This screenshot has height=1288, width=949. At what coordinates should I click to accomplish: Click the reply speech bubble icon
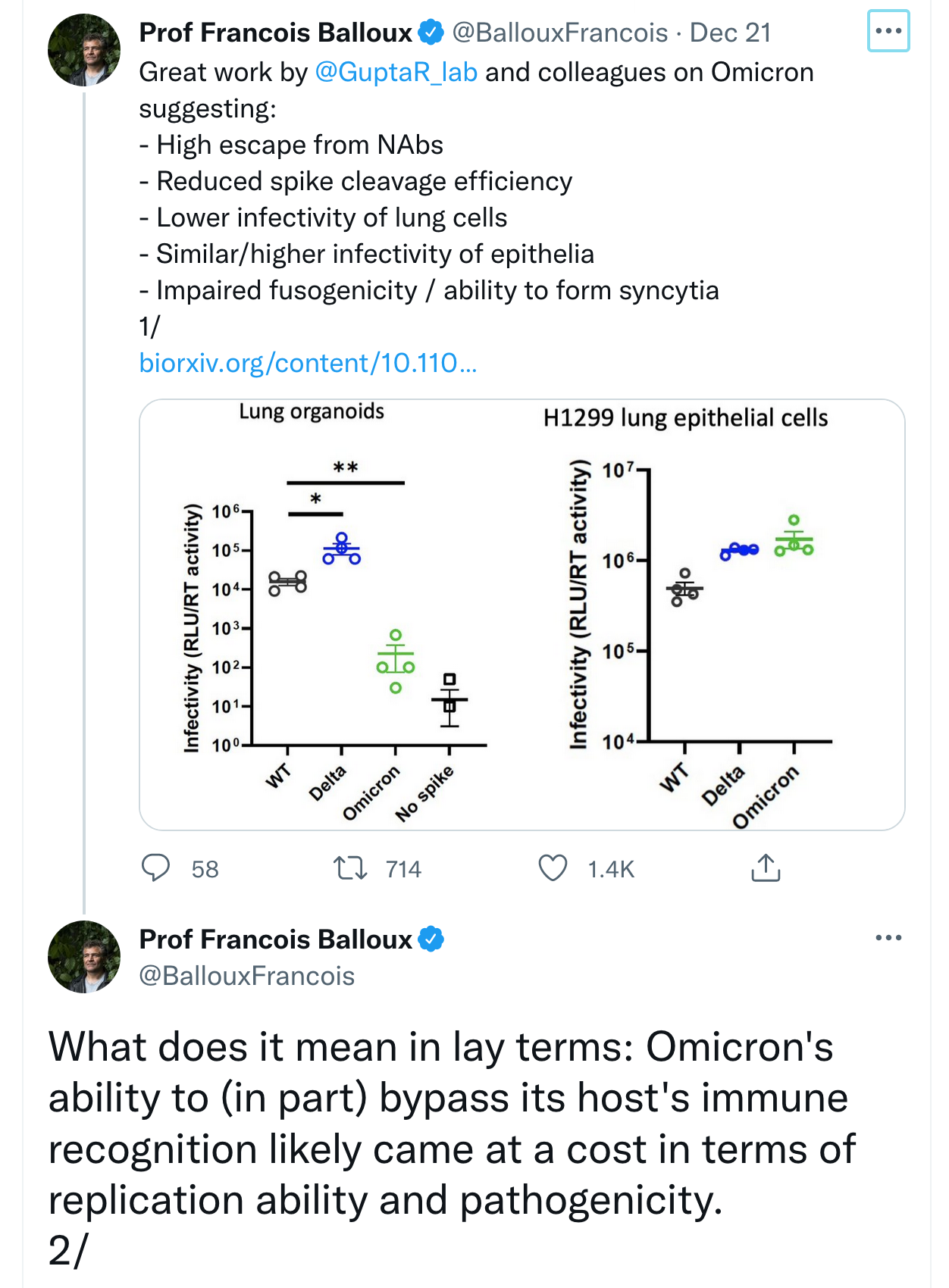156,868
